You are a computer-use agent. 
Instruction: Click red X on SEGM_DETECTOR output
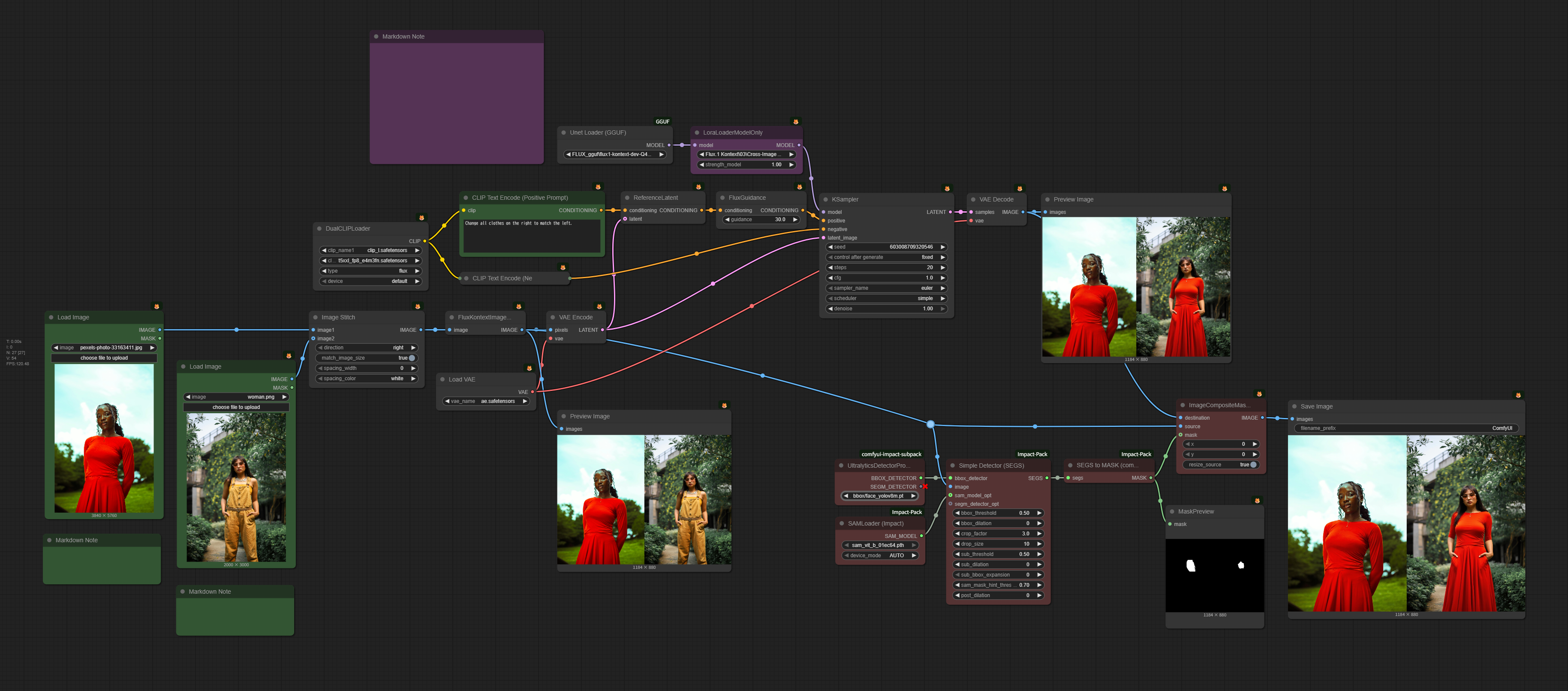tap(925, 487)
